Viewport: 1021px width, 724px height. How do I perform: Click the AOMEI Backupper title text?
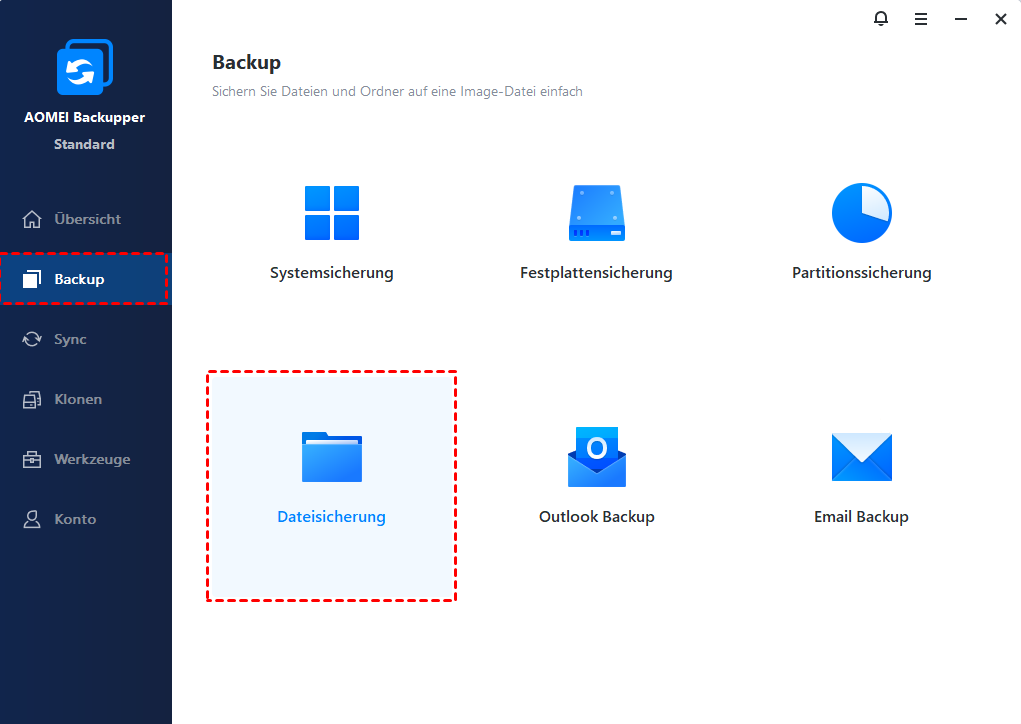point(85,117)
